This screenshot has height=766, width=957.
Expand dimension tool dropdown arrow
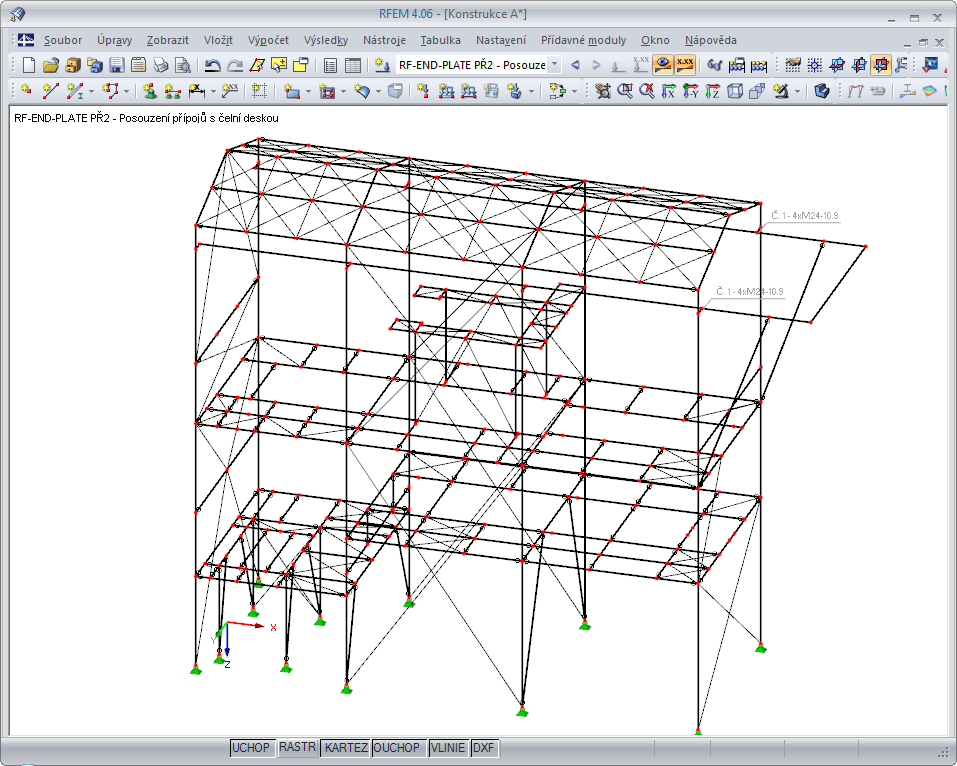(213, 92)
